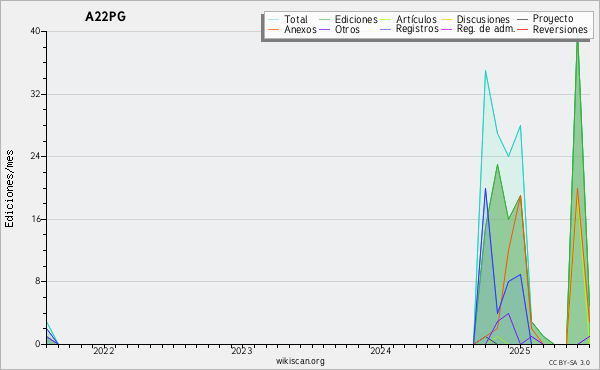Click the CC BY-SA 3.0 license text
This screenshot has width=600, height=370.
coord(569,362)
